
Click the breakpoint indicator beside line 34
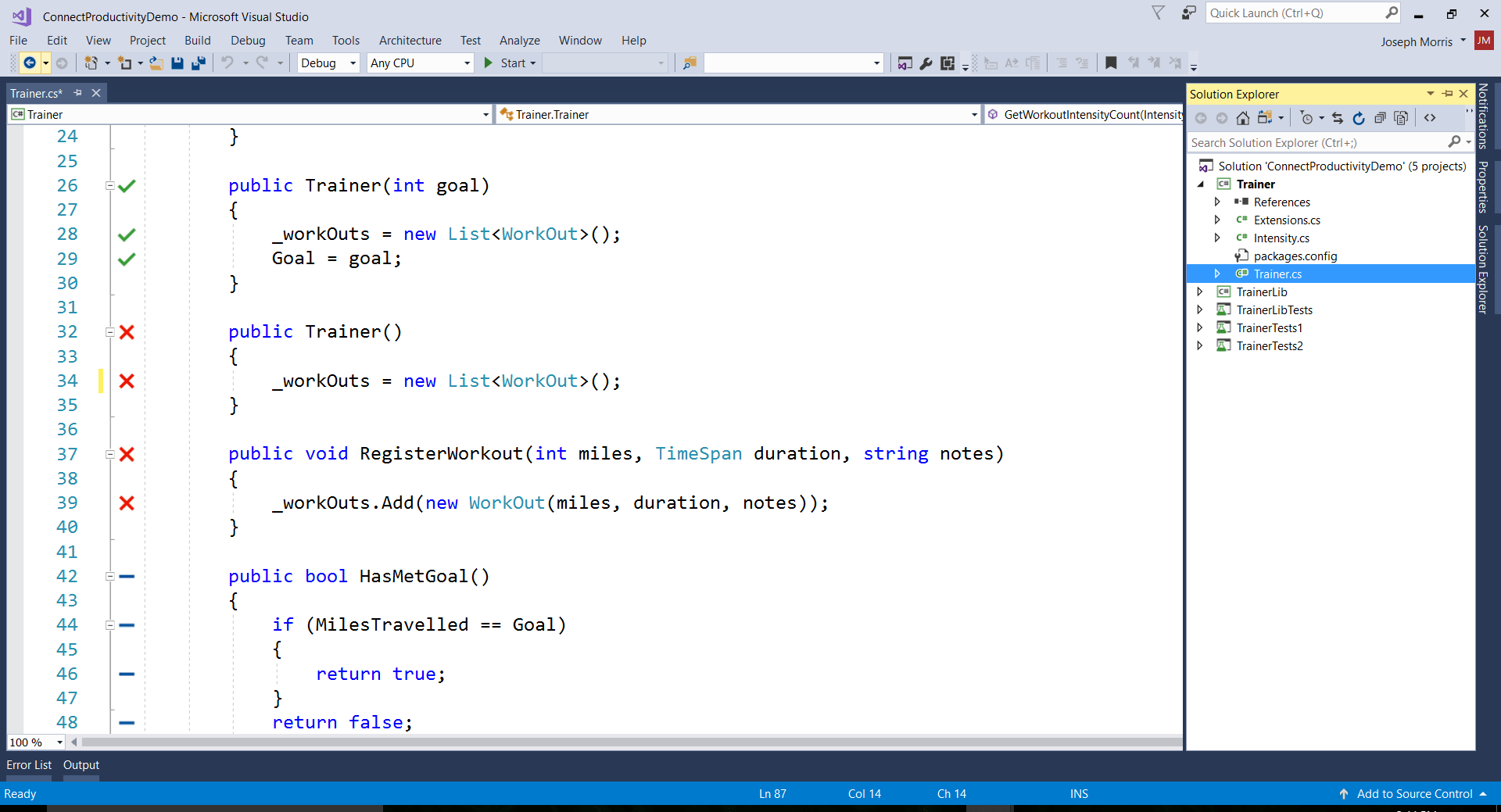(127, 381)
